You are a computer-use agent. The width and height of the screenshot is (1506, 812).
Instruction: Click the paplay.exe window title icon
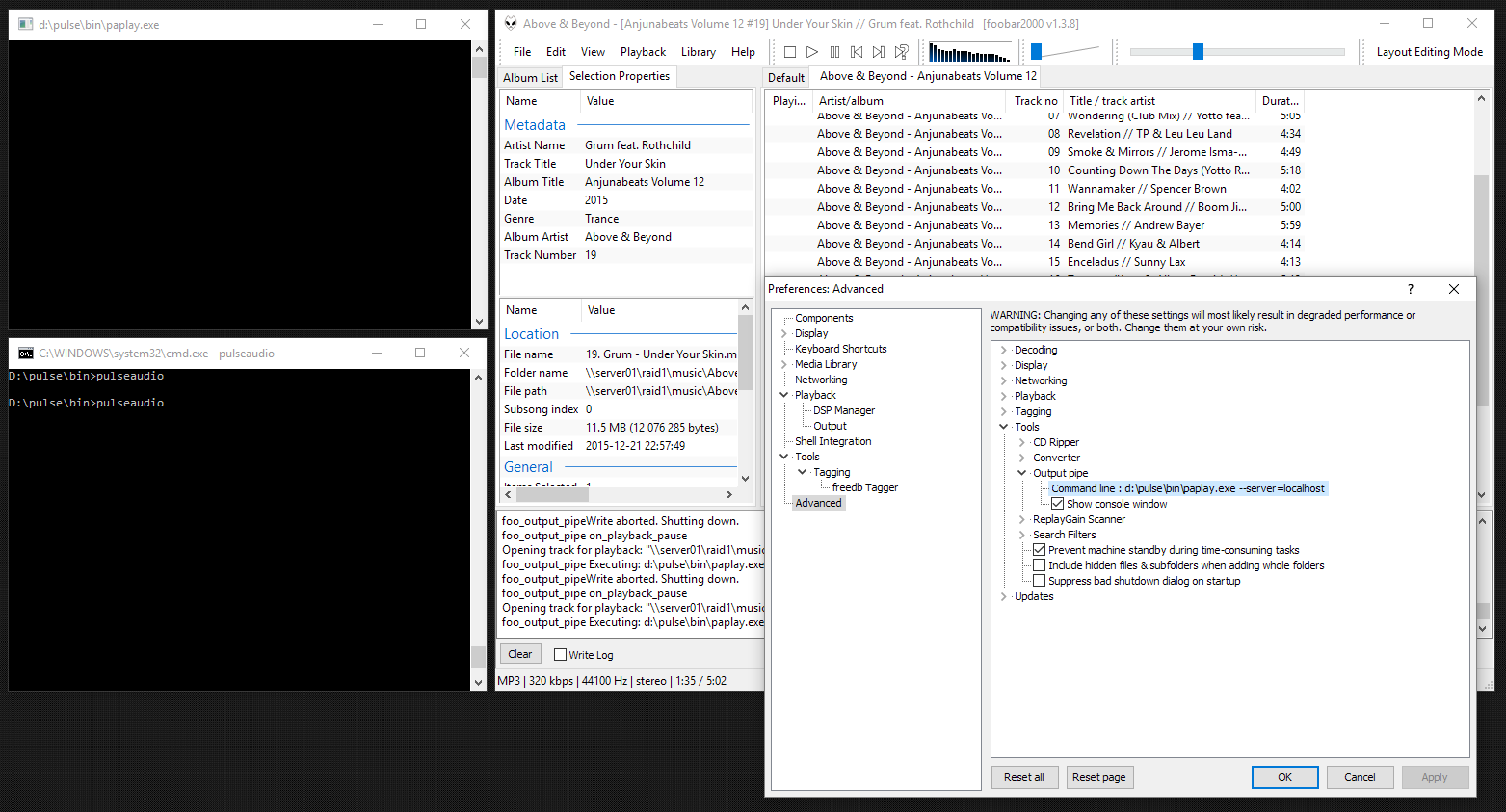26,25
